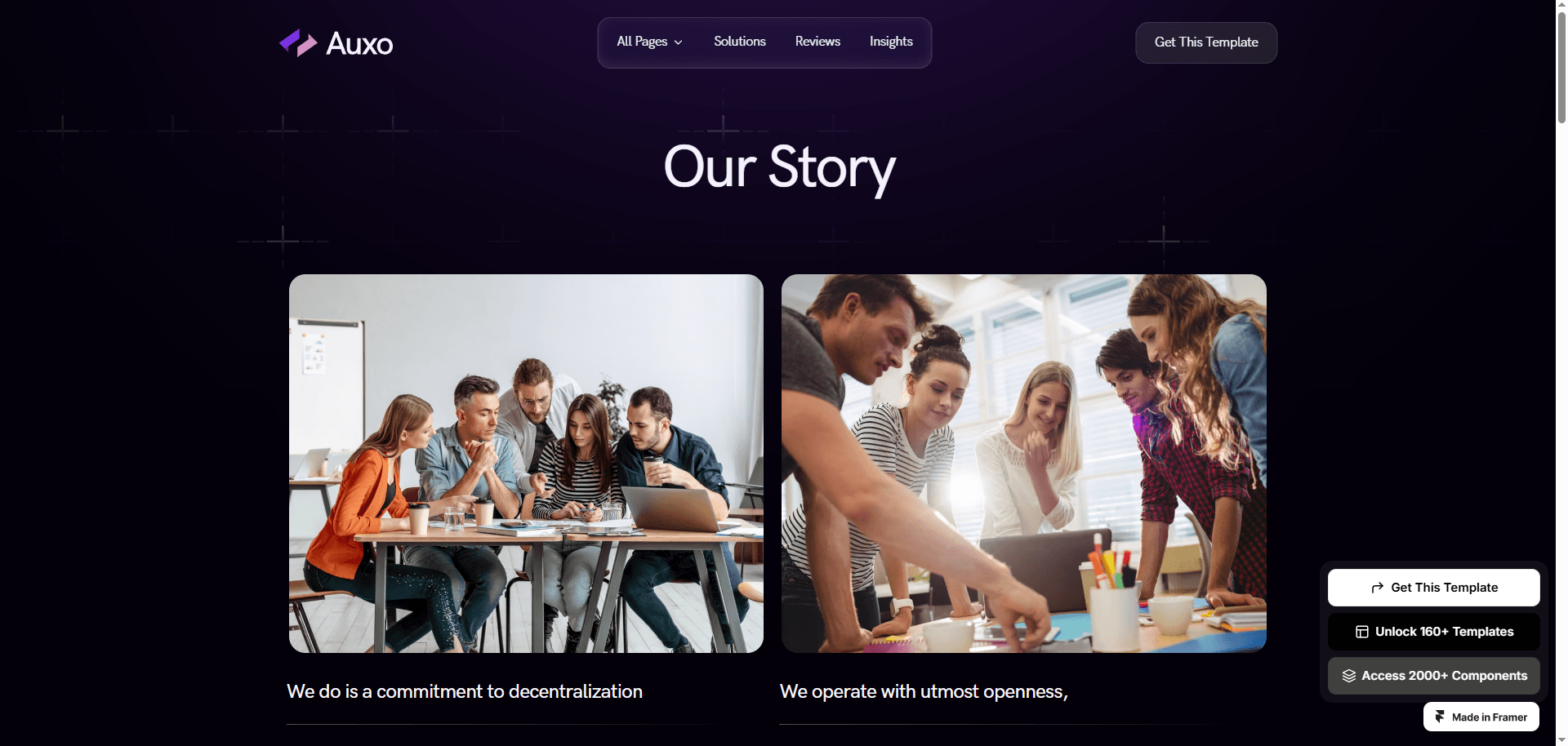Navigate to Insights in the navbar
The image size is (1568, 746).
(891, 42)
